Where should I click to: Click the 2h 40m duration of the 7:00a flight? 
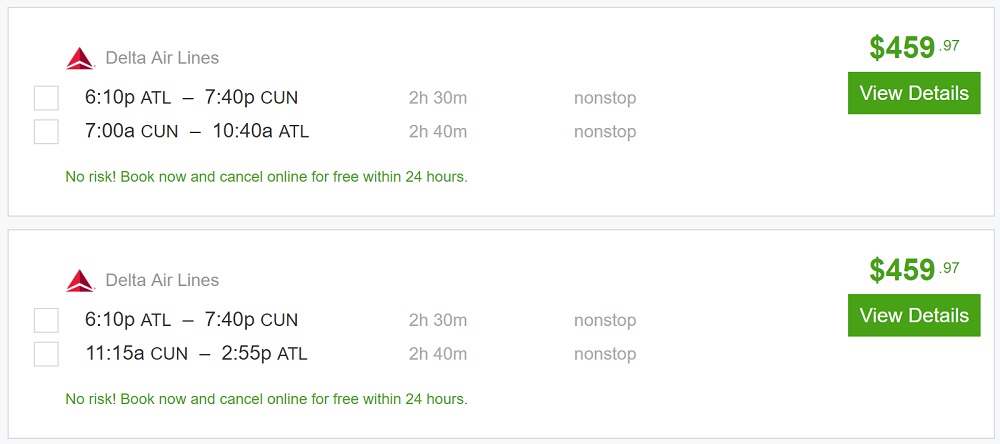tap(438, 132)
